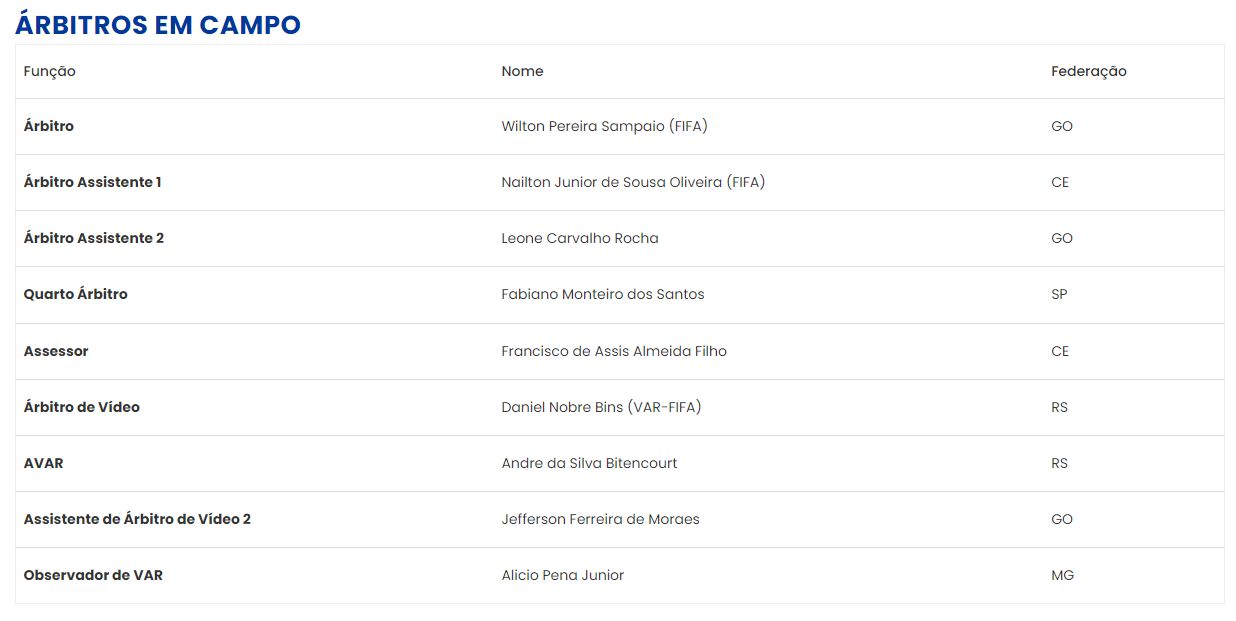
Task: Select the Assessor row label
Action: coord(56,351)
